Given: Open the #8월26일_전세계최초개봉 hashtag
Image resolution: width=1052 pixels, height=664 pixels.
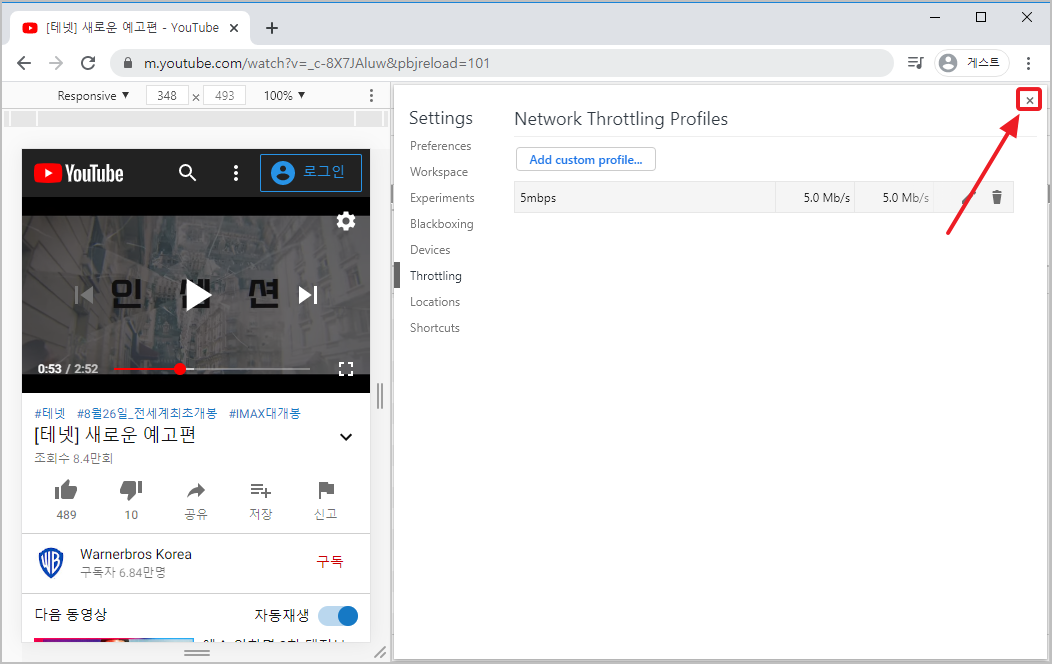Looking at the screenshot, I should coord(147,414).
